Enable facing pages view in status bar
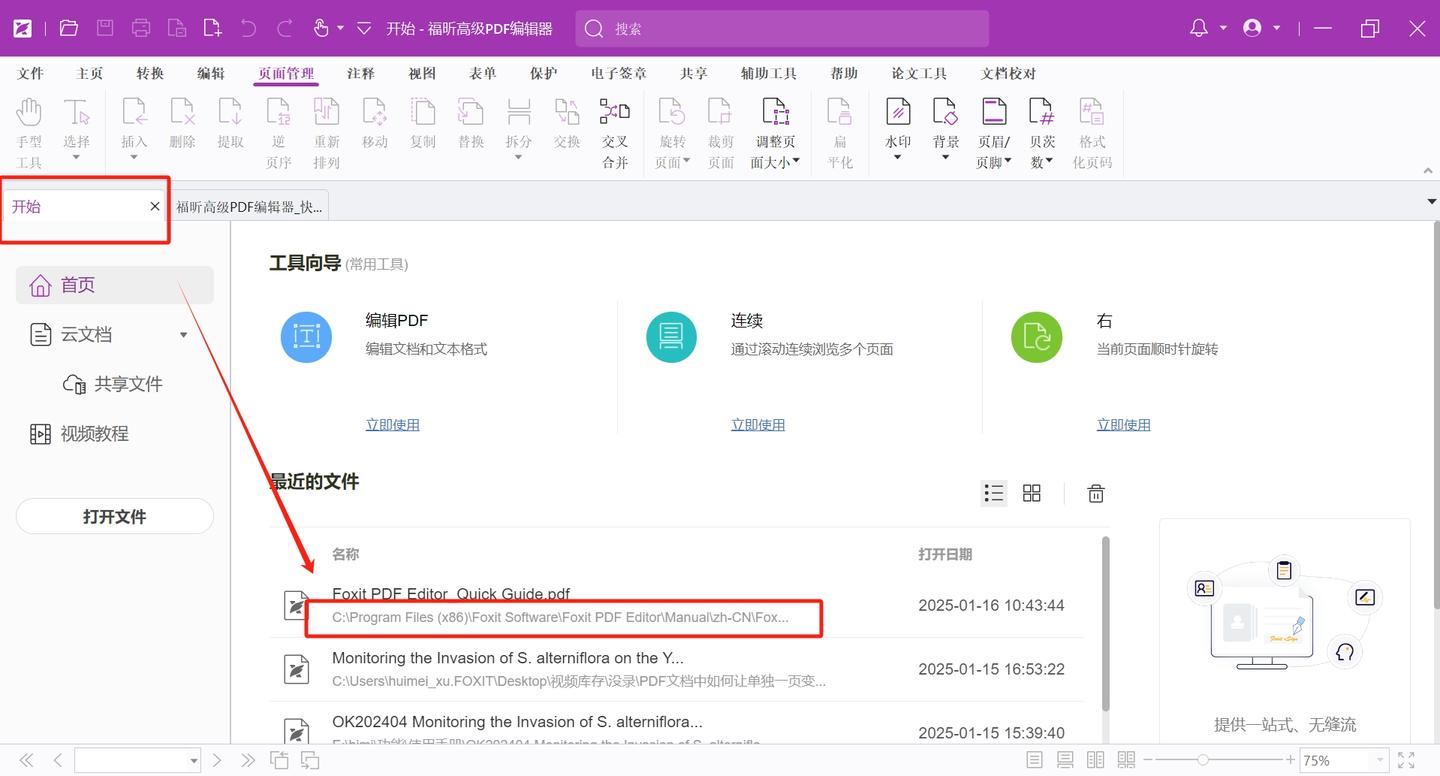The height and width of the screenshot is (776, 1440). click(x=1095, y=761)
